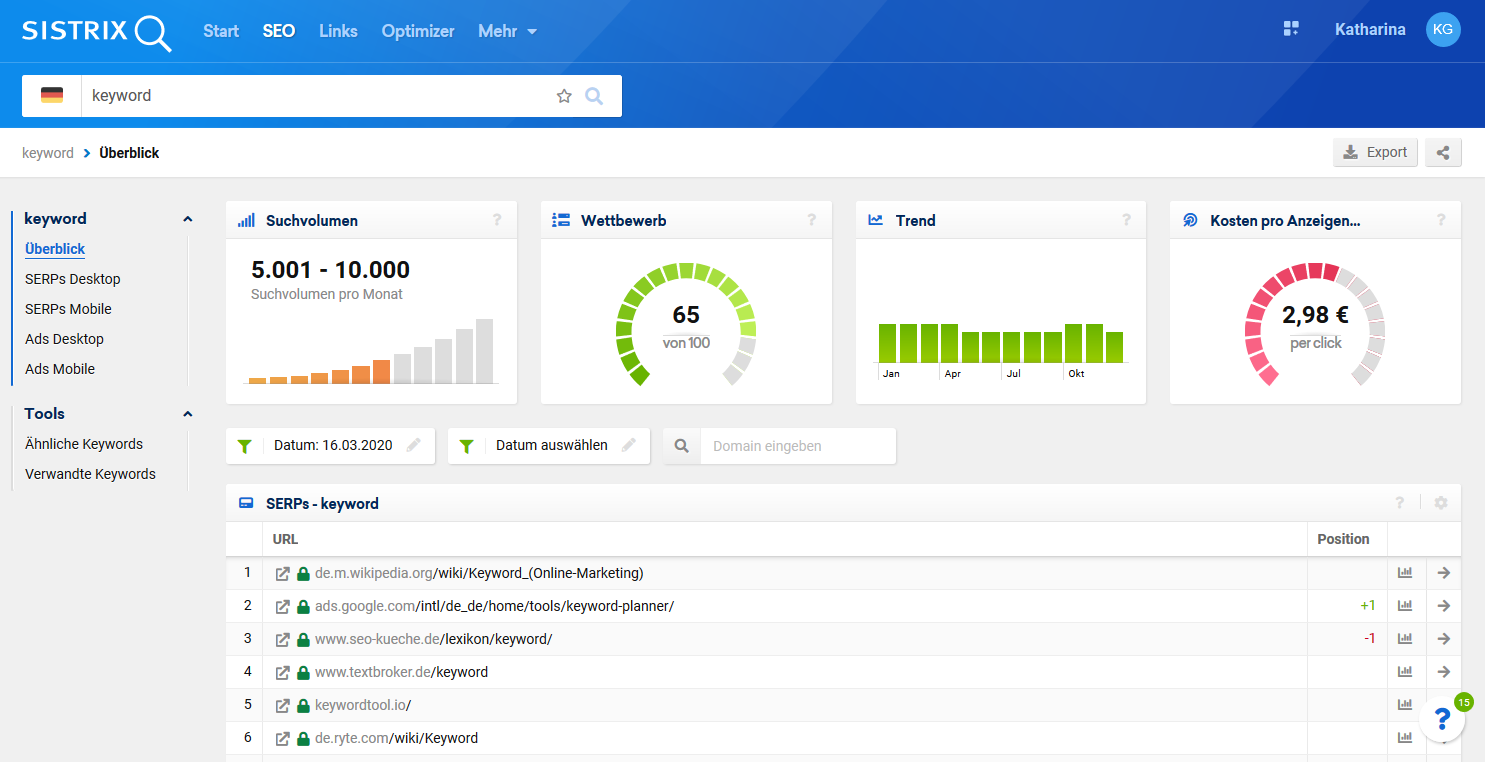Image resolution: width=1485 pixels, height=762 pixels.
Task: Click the 5.001 - 10.000 search volume value
Action: click(331, 269)
